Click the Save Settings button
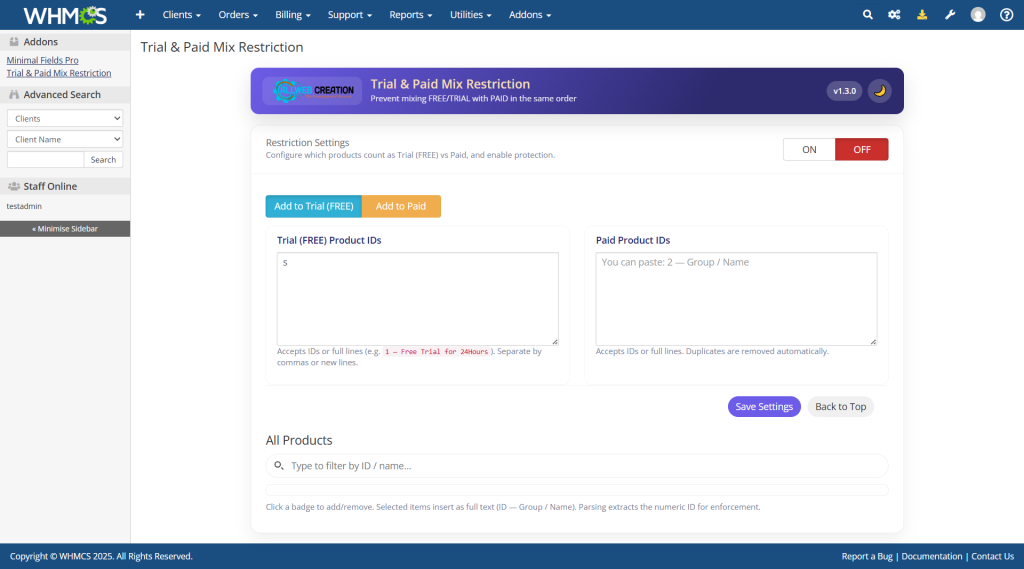The image size is (1024, 569). click(x=764, y=407)
